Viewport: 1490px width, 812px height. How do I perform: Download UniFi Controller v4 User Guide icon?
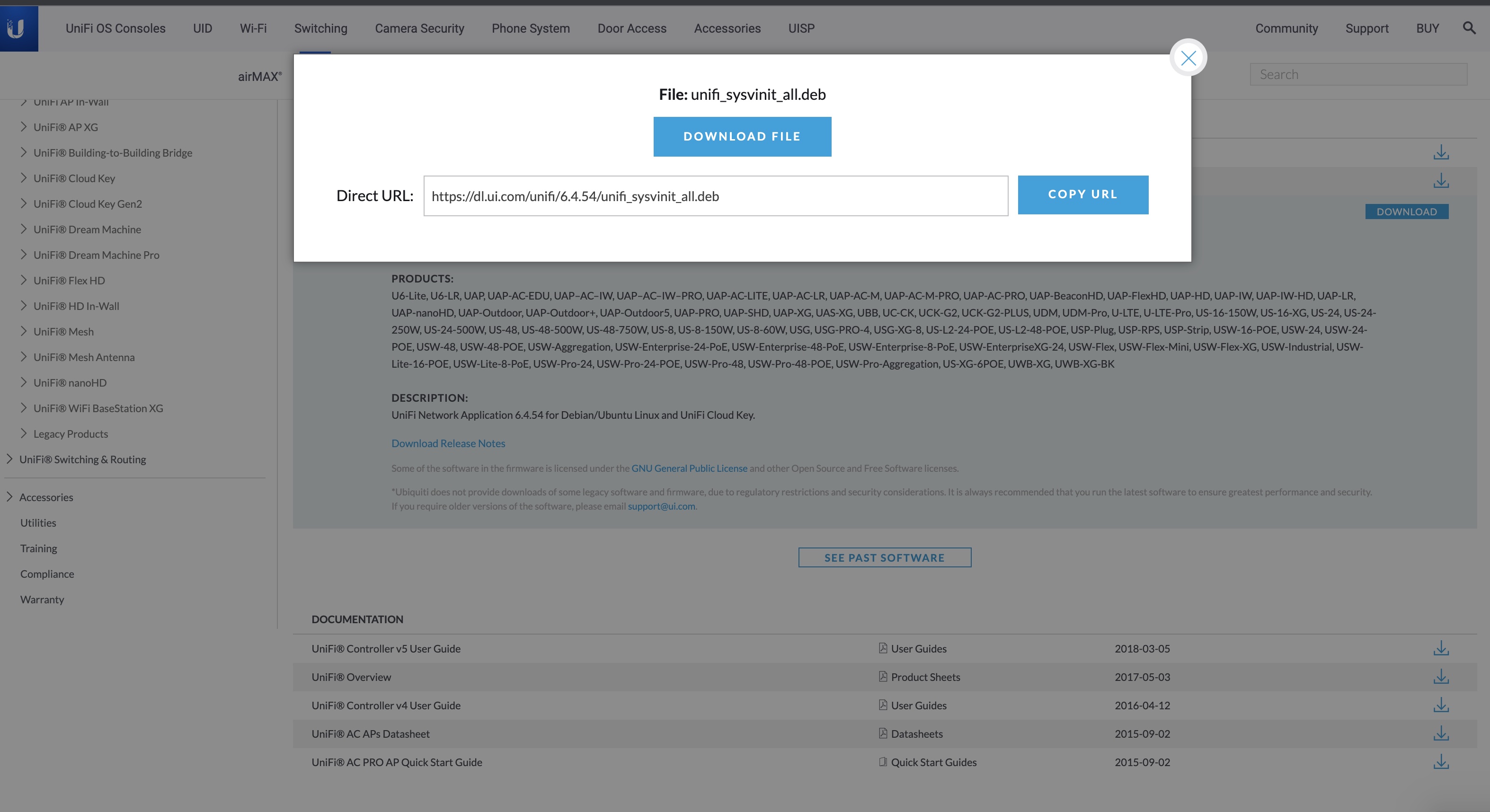point(1441,705)
